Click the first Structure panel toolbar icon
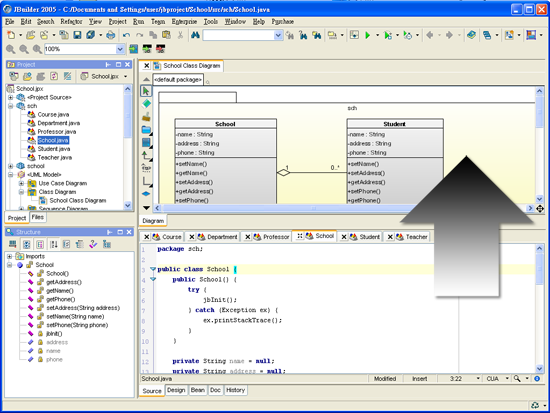Screen dimensions: 550x413 pos(13,244)
